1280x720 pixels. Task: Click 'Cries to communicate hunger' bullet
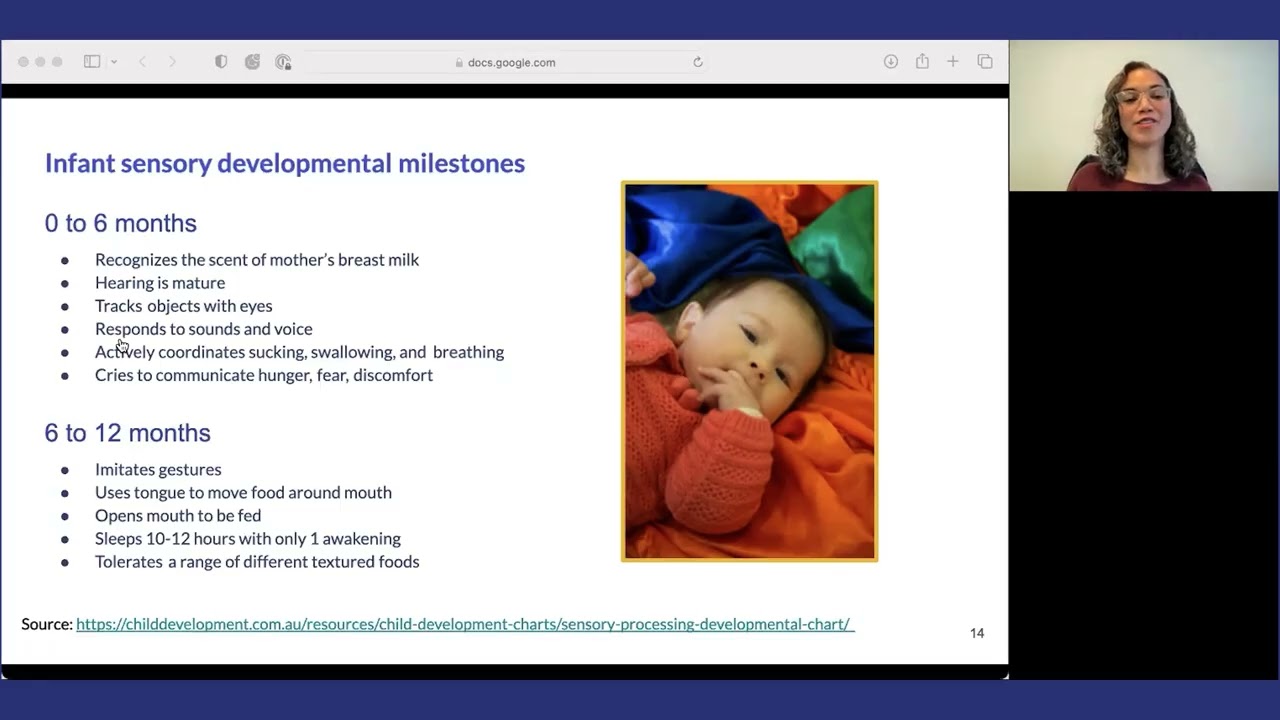(264, 375)
